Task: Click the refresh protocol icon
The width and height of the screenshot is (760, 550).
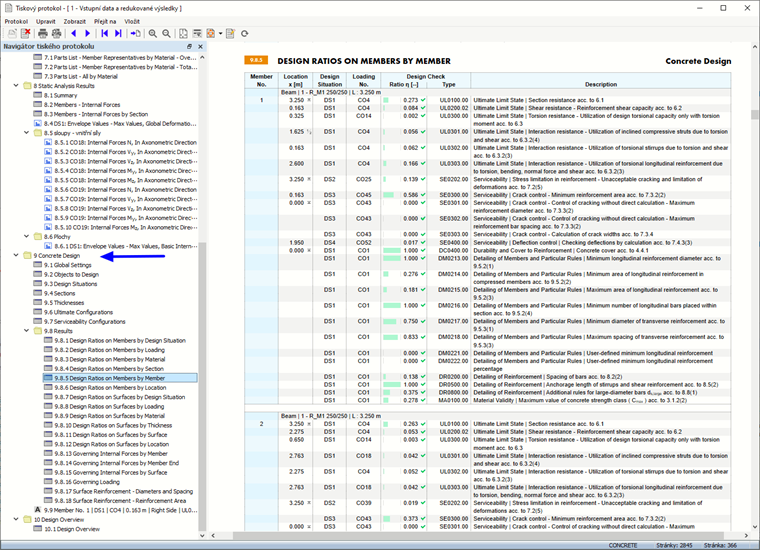Action: (245, 33)
